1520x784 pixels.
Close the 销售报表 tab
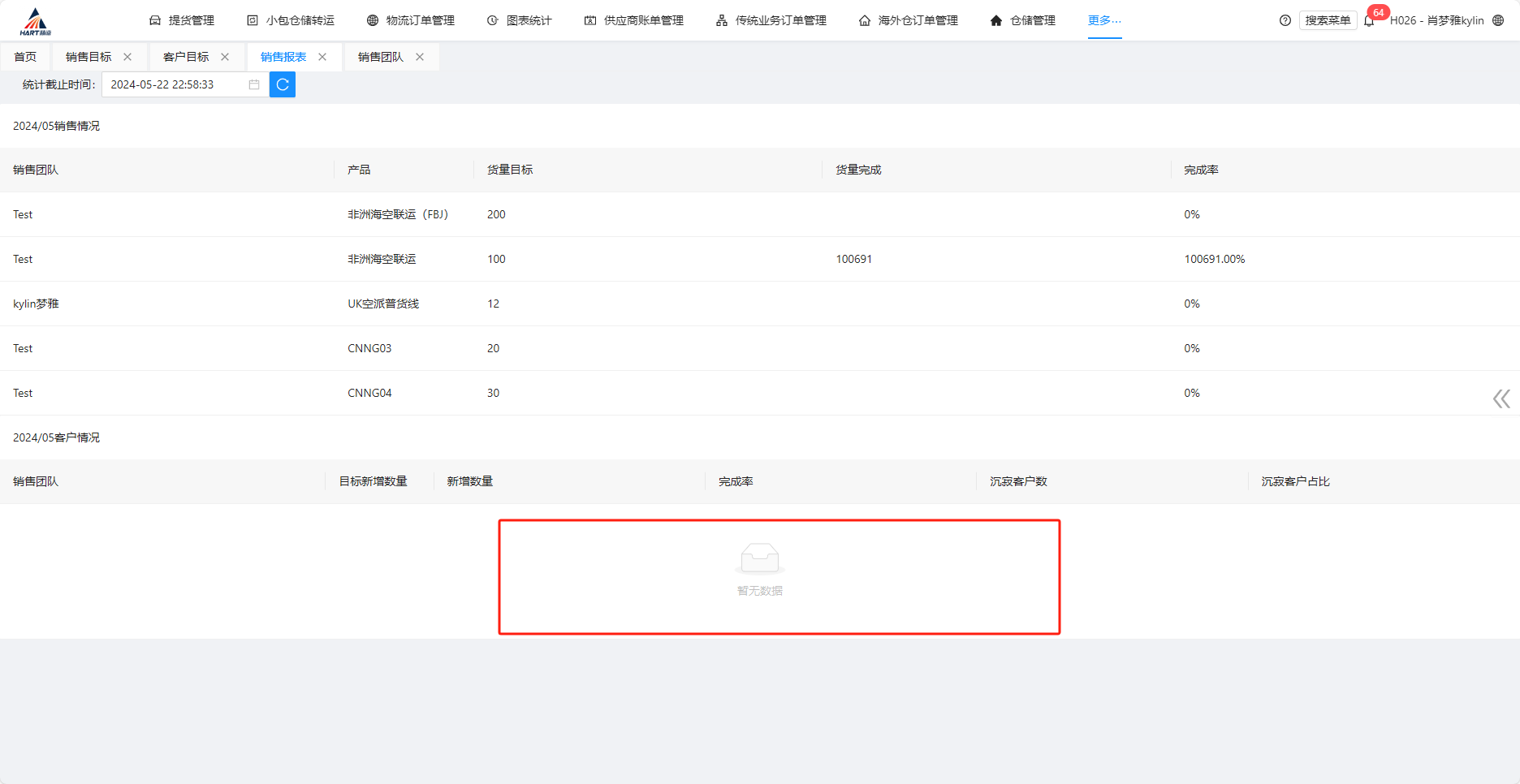(322, 57)
